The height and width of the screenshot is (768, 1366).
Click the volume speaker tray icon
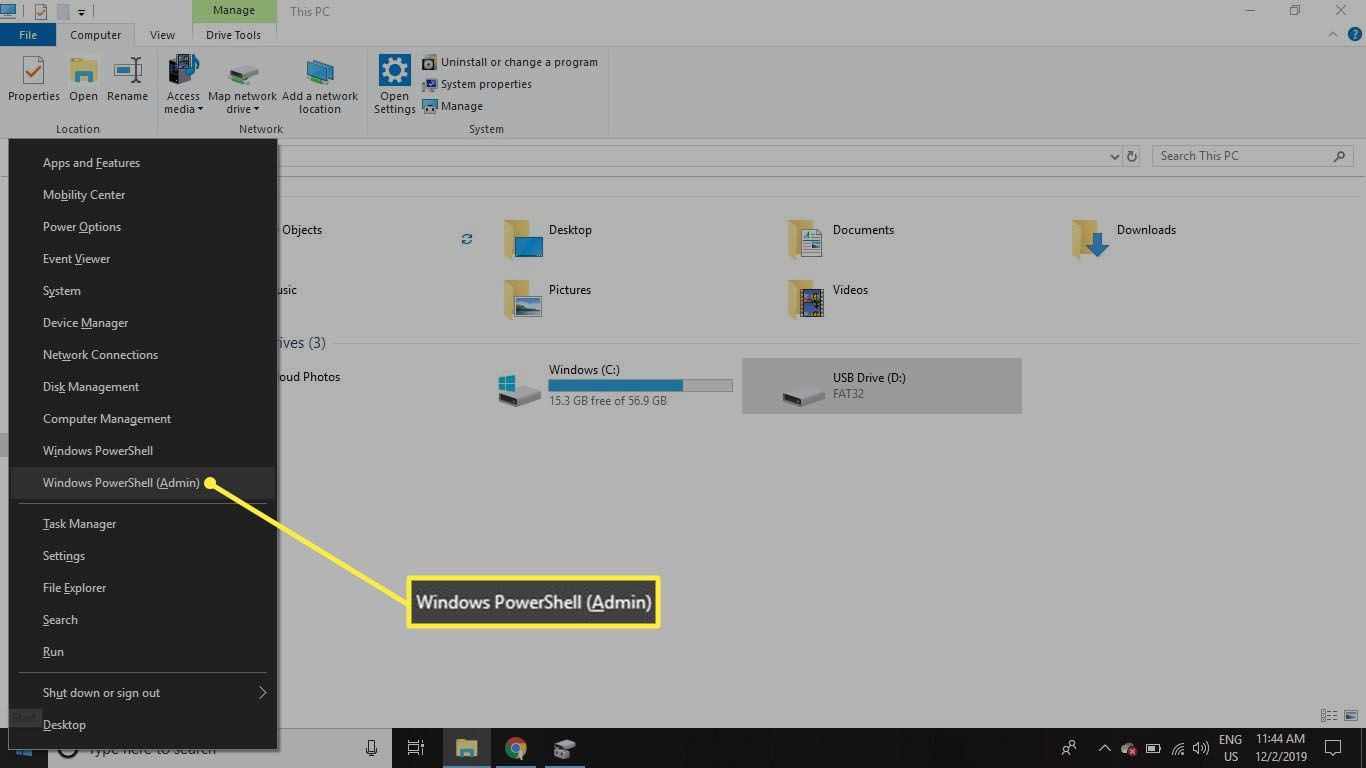1200,748
